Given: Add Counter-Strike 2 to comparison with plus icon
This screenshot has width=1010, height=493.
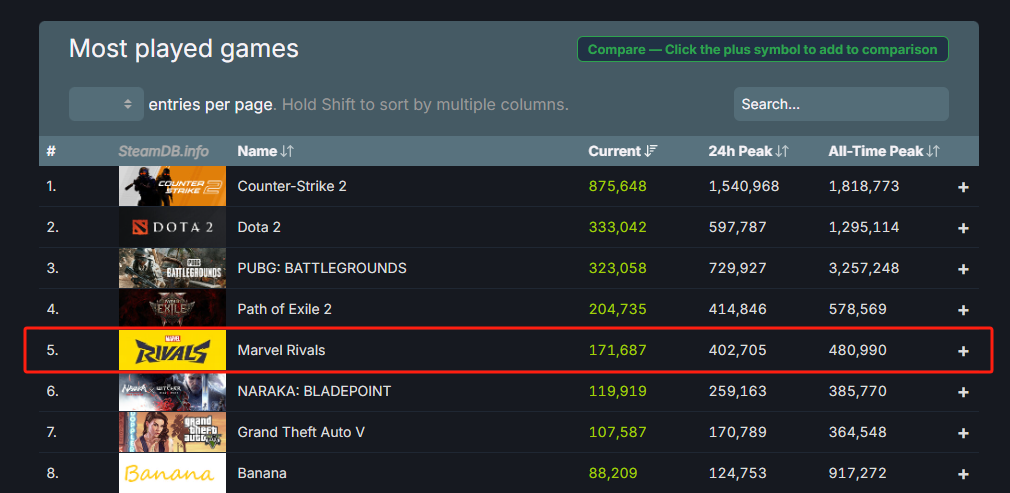Looking at the screenshot, I should [963, 187].
